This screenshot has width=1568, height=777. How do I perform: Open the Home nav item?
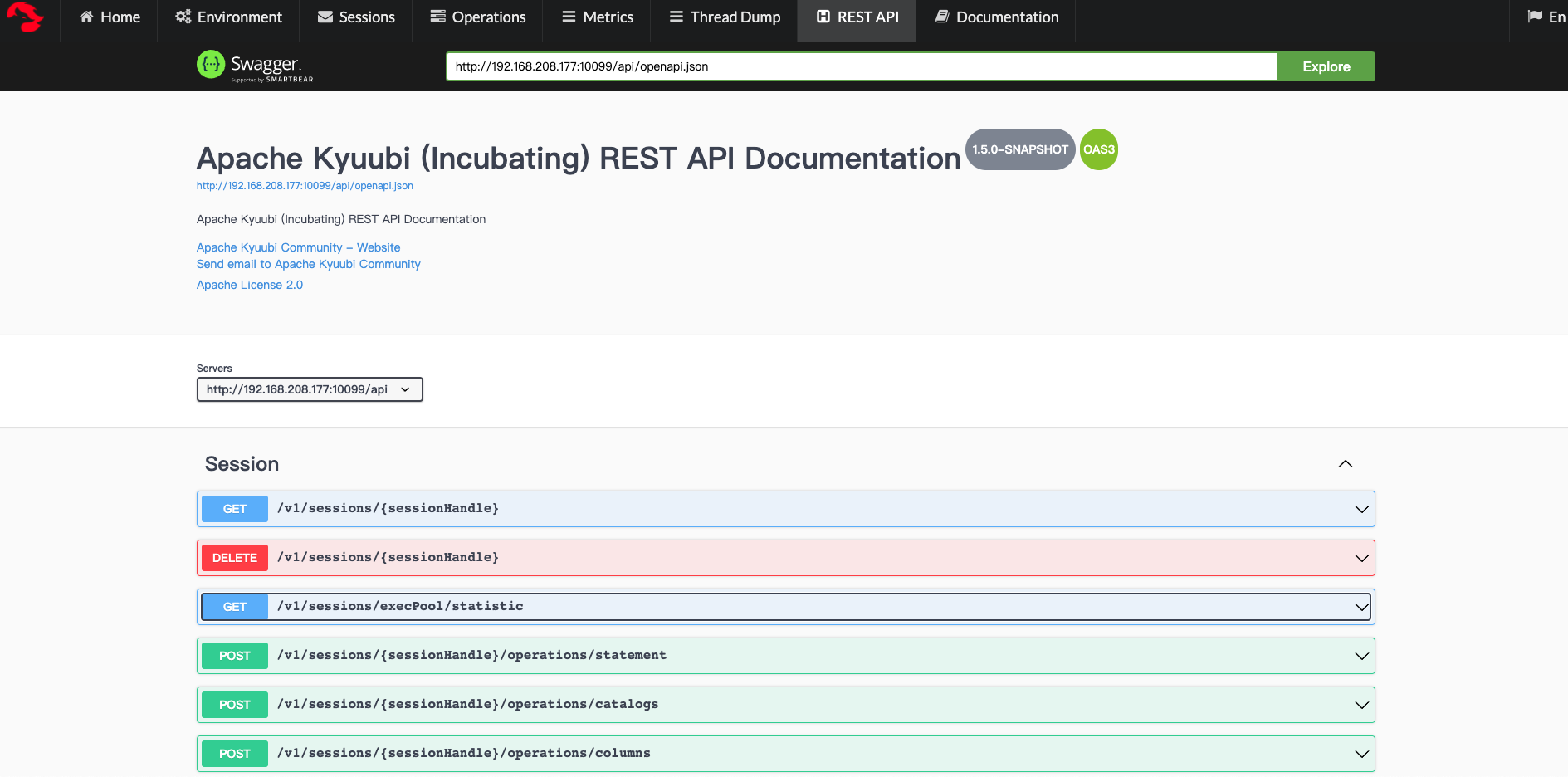[x=110, y=17]
